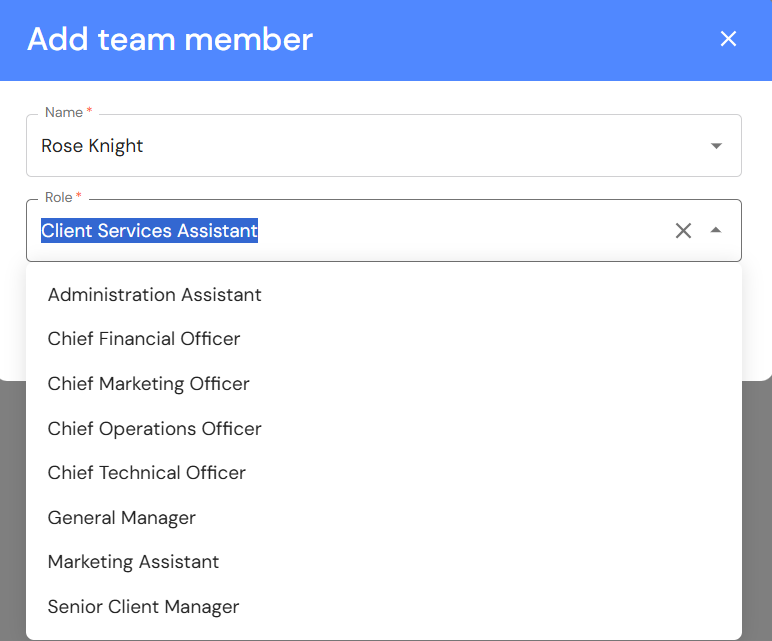Select Chief Operations Officer role

coord(155,429)
